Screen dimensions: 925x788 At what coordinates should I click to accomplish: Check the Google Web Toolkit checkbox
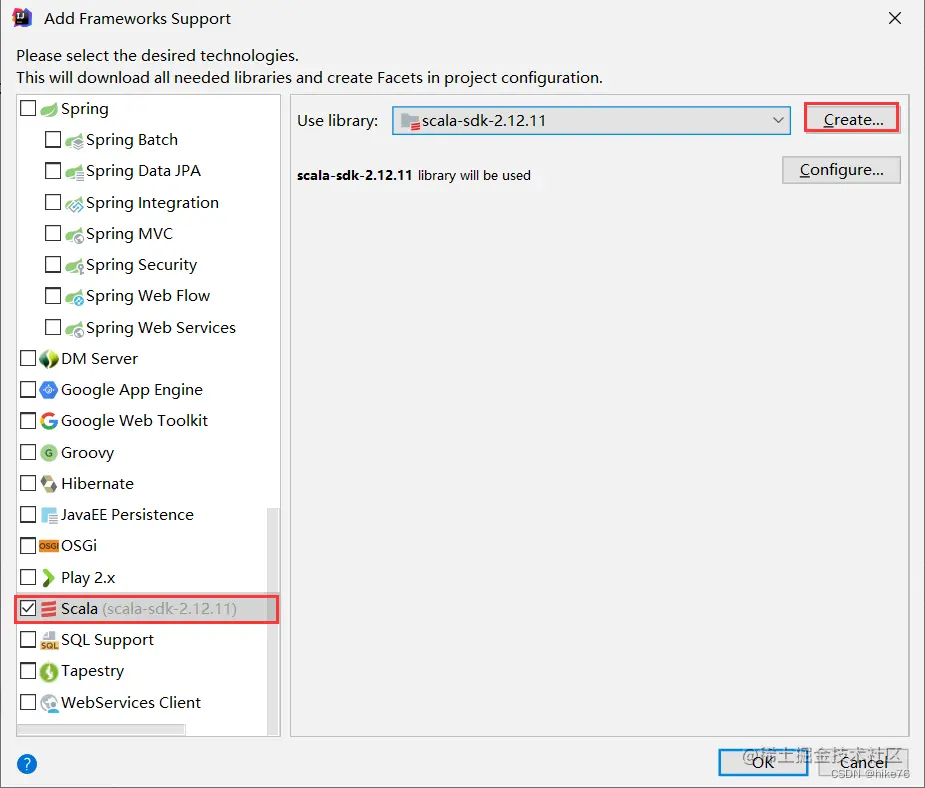28,421
